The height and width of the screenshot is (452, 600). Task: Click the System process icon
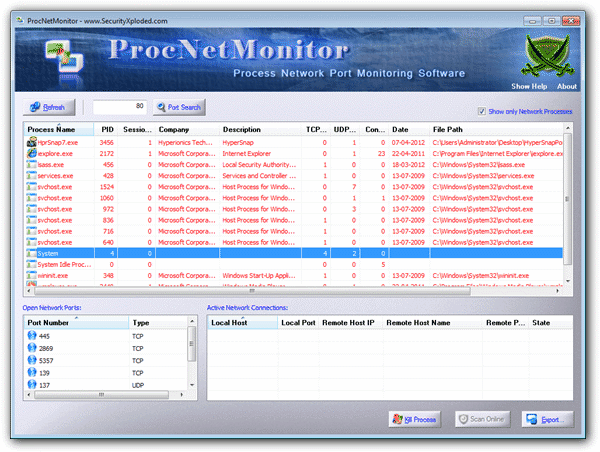coord(32,253)
